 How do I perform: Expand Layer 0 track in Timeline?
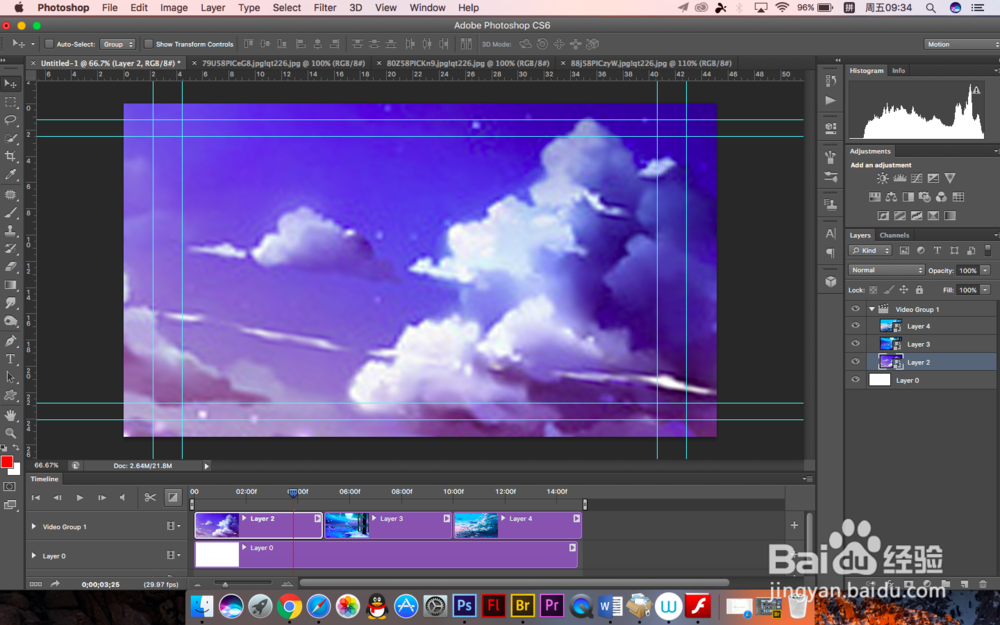coord(34,555)
